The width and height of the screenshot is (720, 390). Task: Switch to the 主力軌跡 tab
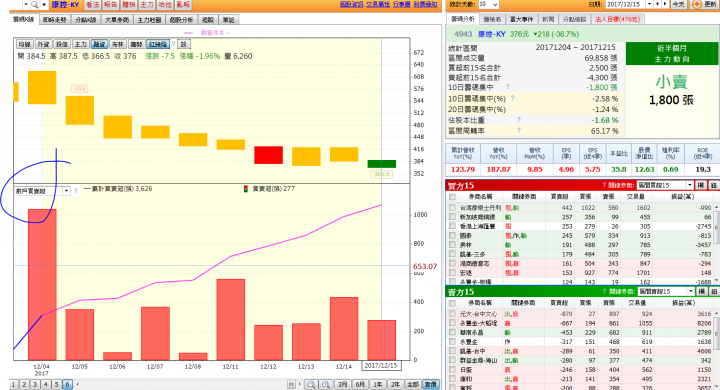pyautogui.click(x=150, y=20)
